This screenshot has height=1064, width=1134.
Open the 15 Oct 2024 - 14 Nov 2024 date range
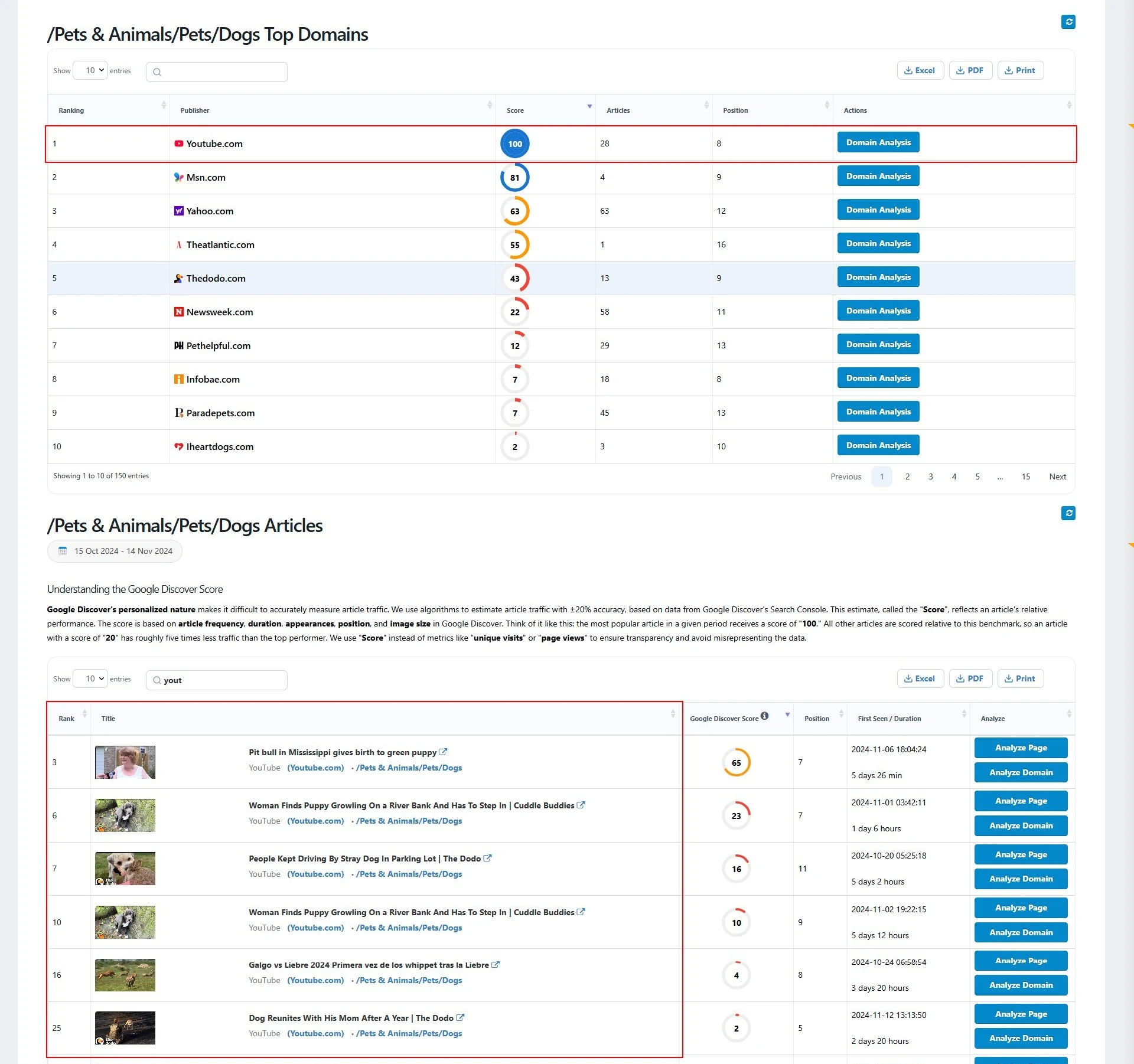coord(115,551)
